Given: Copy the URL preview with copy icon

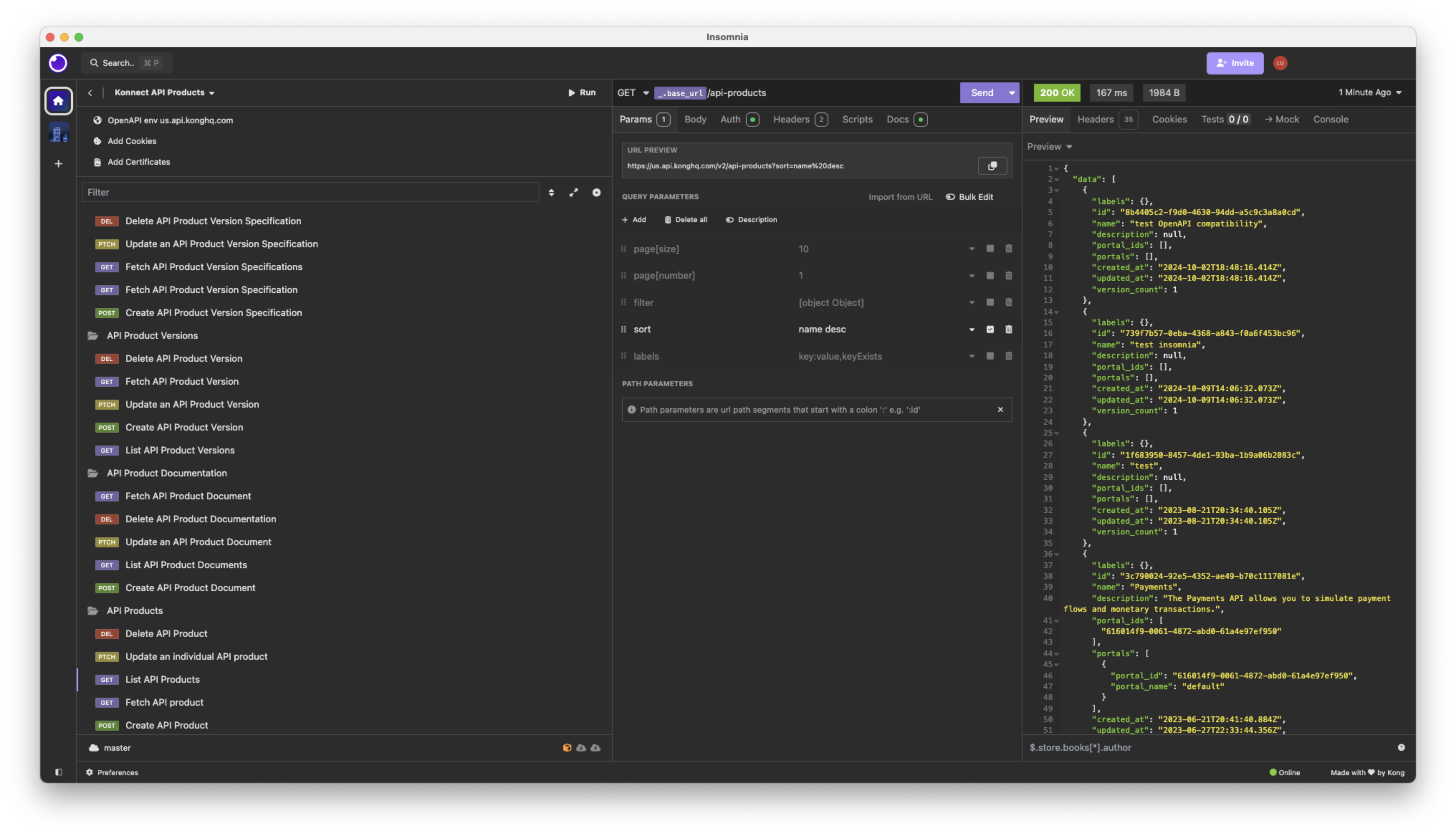Looking at the screenshot, I should 992,166.
